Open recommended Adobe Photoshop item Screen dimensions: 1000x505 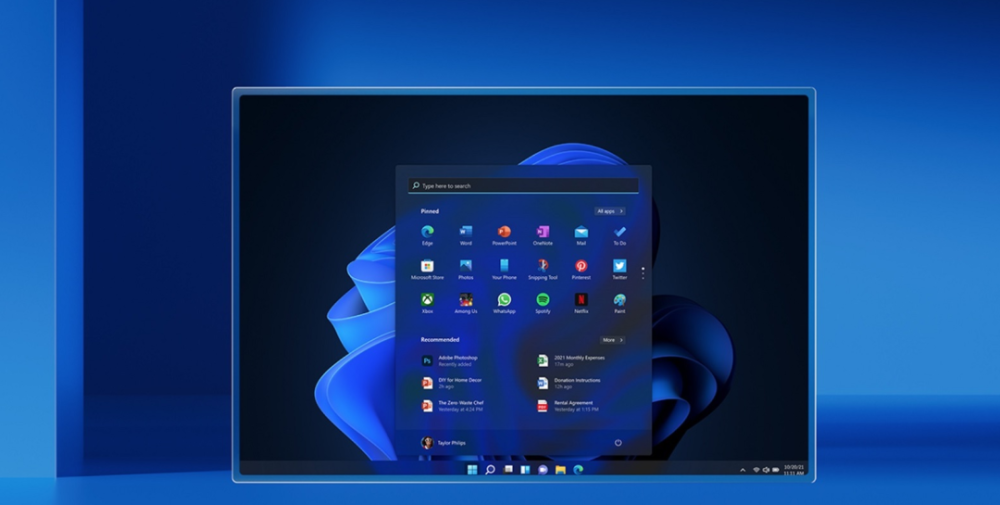(x=450, y=361)
